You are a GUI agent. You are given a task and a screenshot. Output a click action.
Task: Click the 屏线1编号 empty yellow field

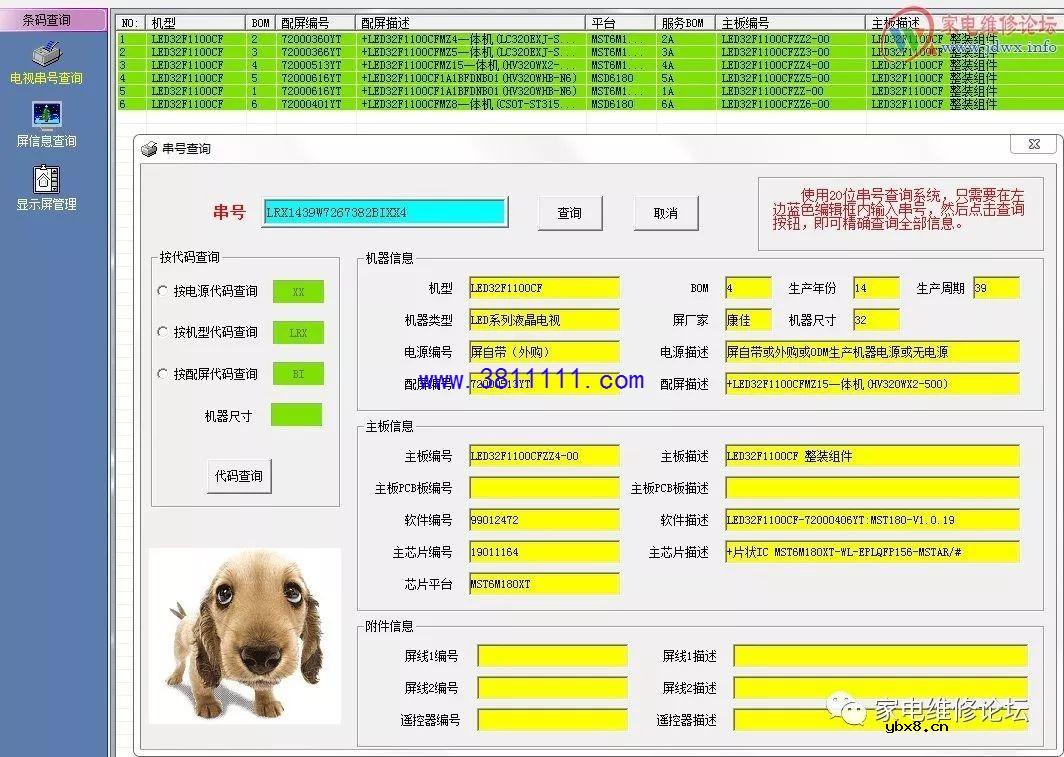pyautogui.click(x=552, y=656)
